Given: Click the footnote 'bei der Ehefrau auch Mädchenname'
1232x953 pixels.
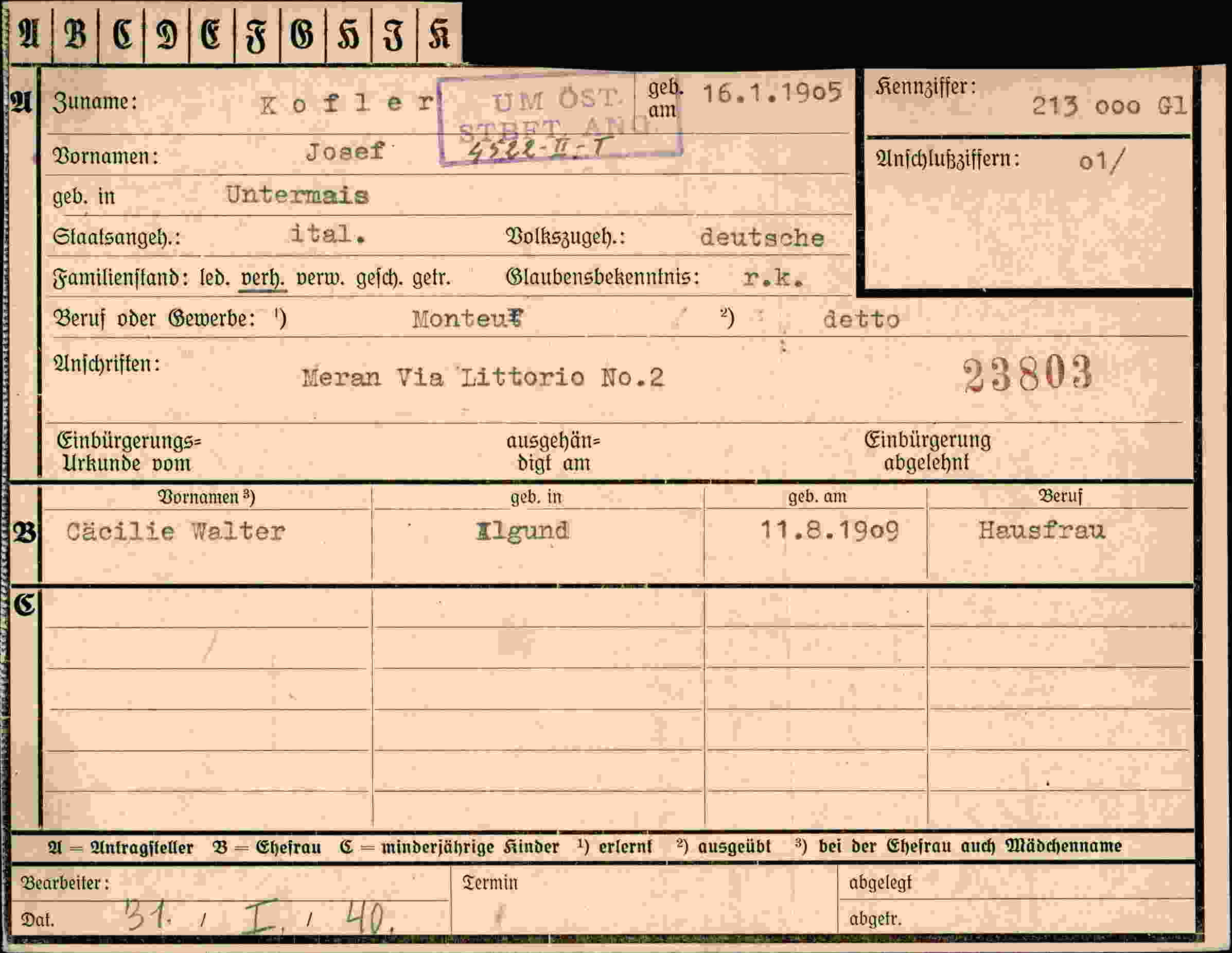Looking at the screenshot, I should tap(970, 846).
